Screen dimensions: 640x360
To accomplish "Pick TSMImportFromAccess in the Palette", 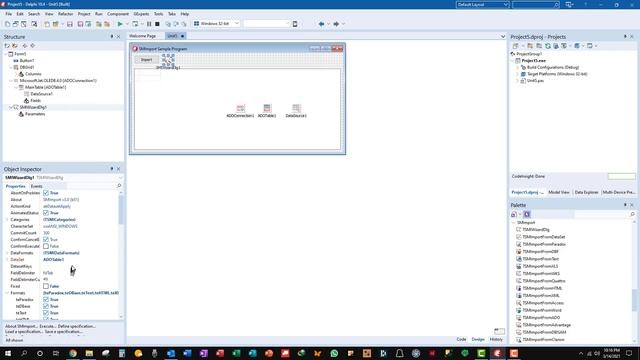I will click(x=542, y=303).
